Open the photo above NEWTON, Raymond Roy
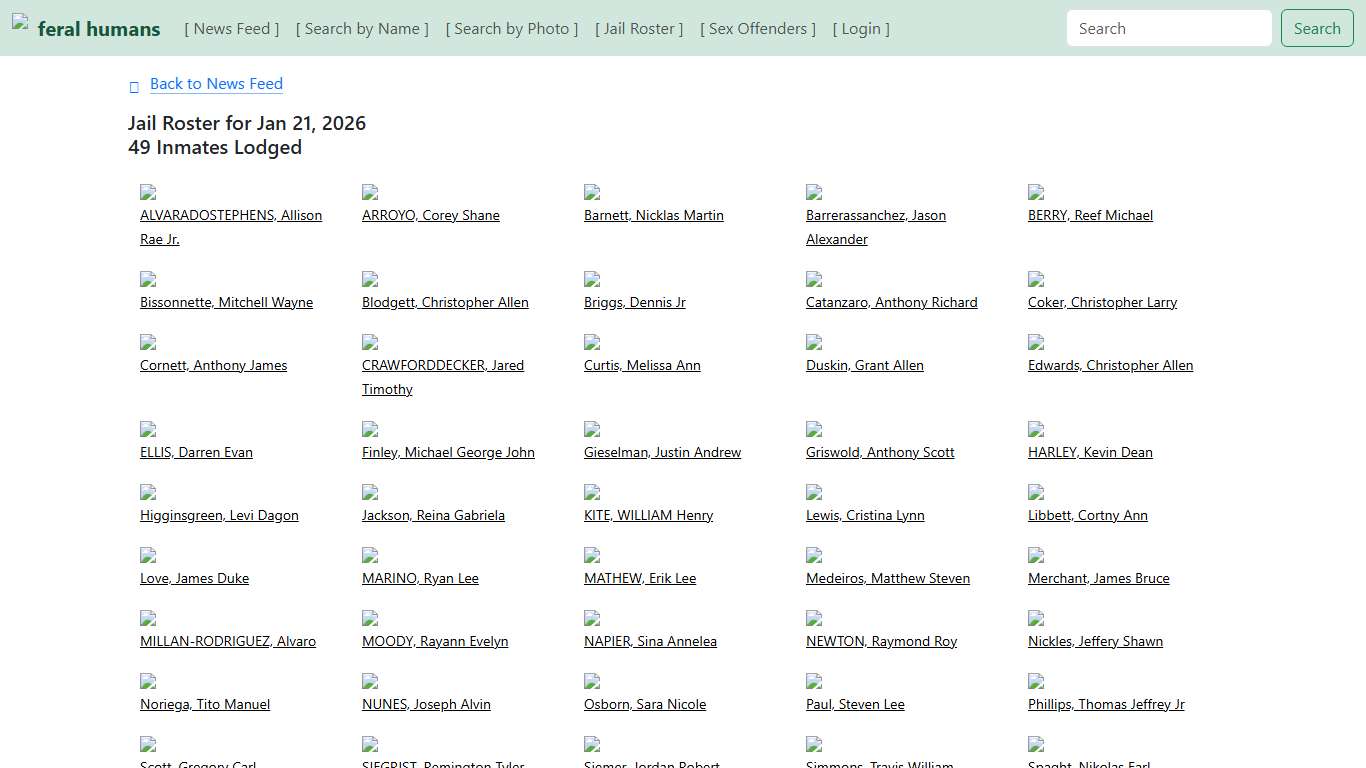The width and height of the screenshot is (1366, 768). [814, 618]
